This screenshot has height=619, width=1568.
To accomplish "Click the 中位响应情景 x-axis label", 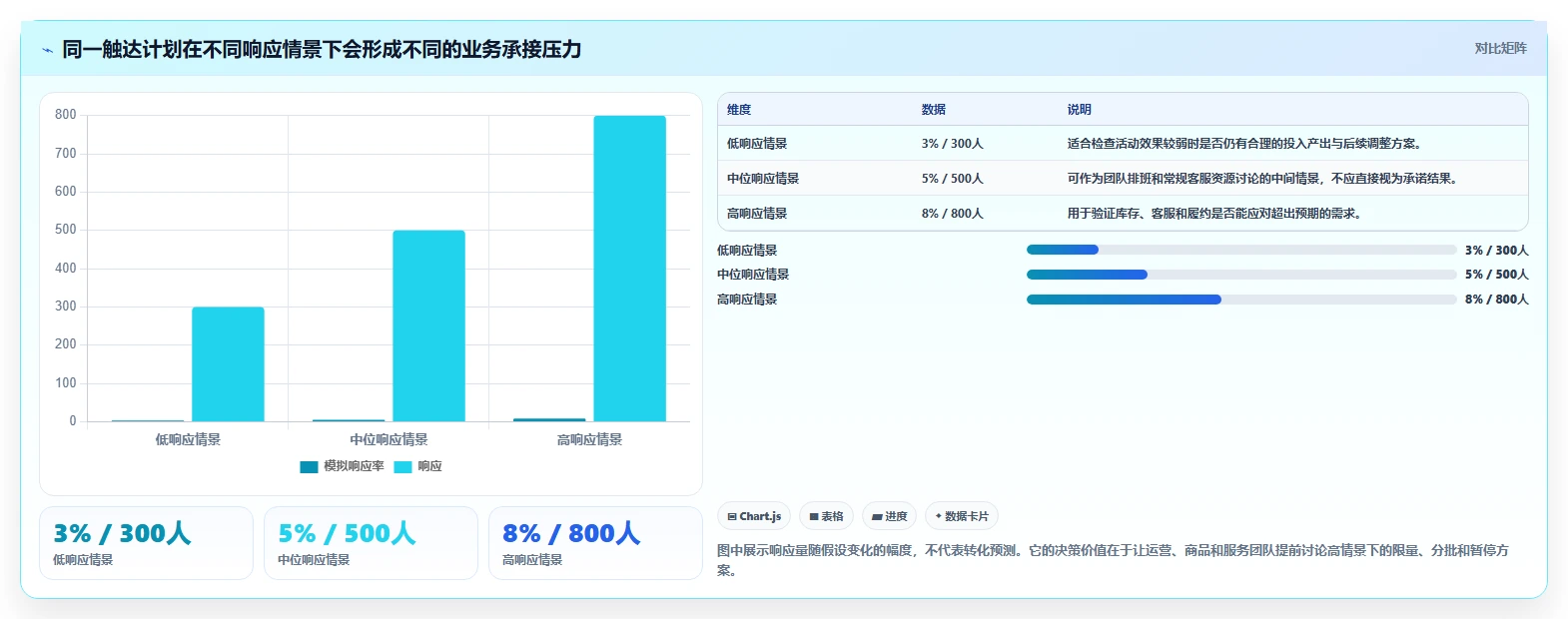I will click(x=389, y=439).
